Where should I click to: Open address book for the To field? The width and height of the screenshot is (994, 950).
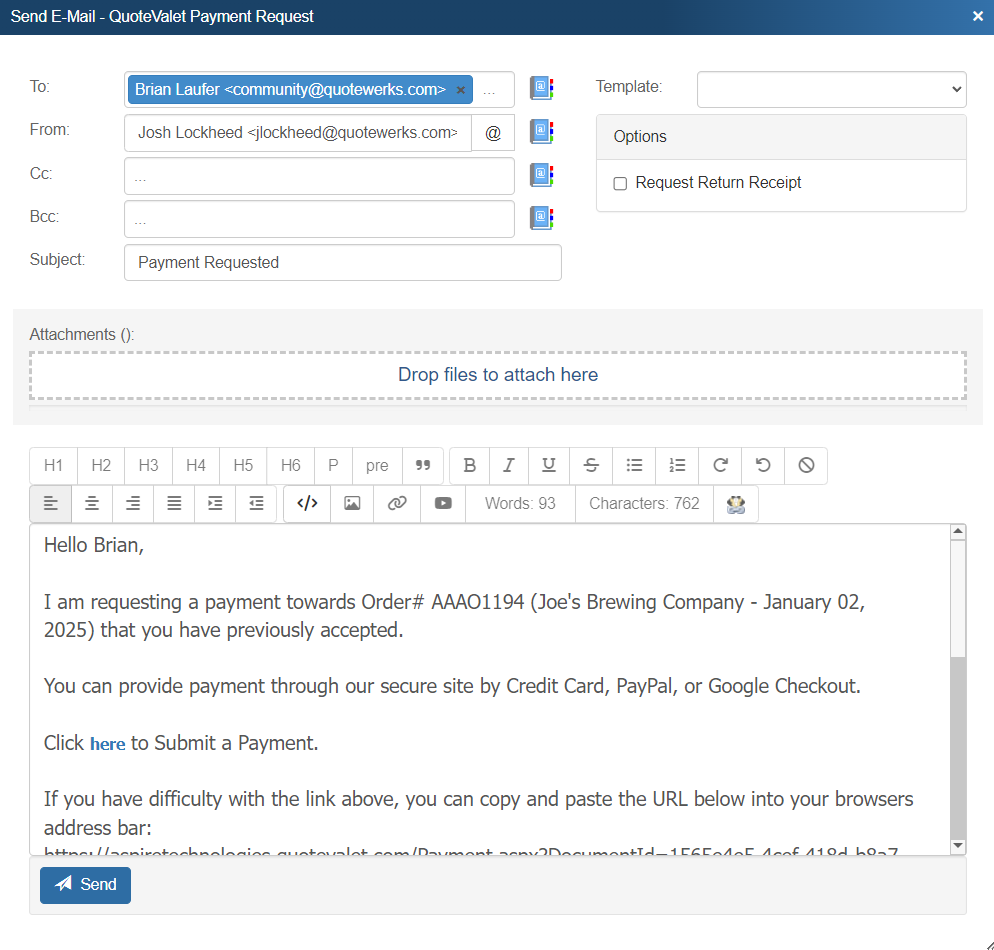pyautogui.click(x=541, y=89)
